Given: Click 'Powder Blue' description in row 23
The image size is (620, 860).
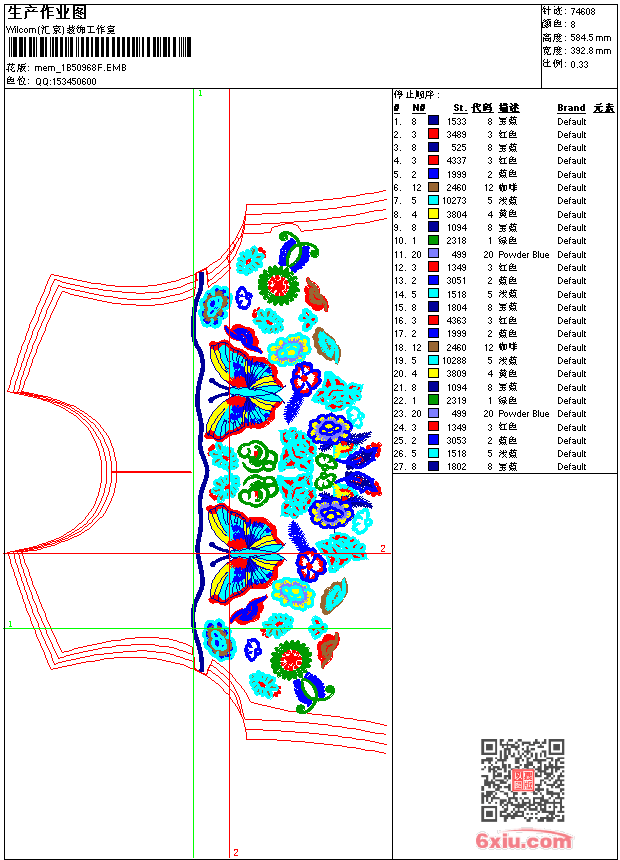Looking at the screenshot, I should pos(523,414).
